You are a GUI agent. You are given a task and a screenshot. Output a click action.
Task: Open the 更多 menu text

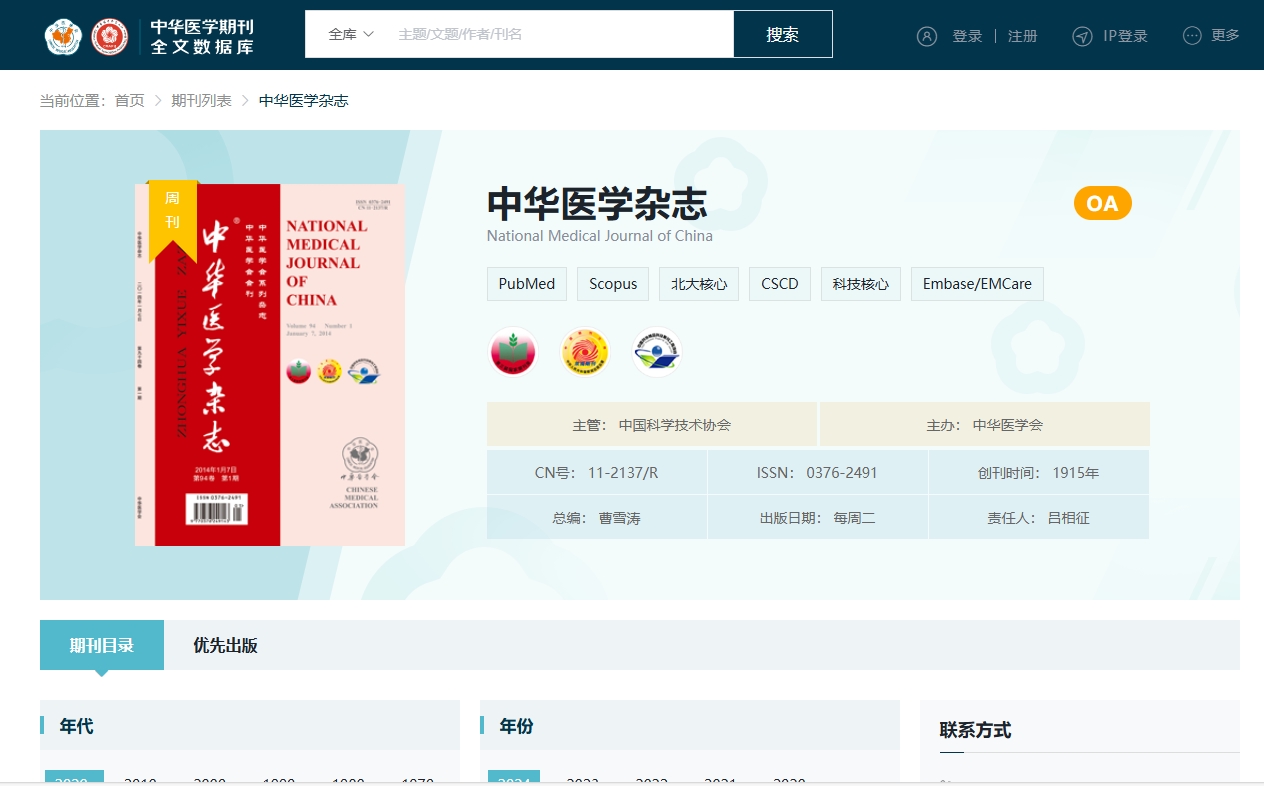[x=1225, y=35]
